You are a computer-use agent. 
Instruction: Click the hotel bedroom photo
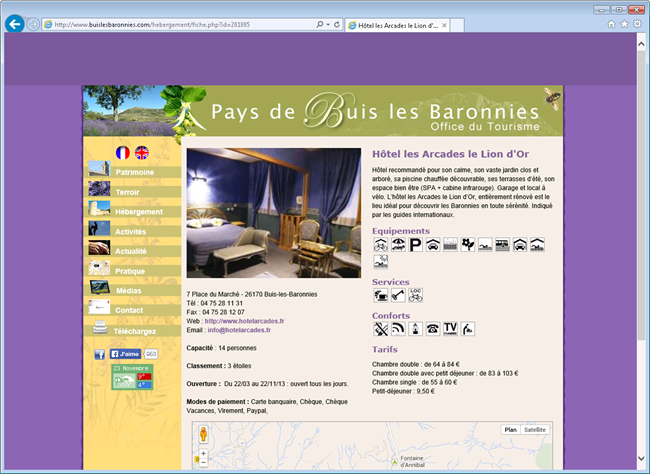click(x=273, y=213)
